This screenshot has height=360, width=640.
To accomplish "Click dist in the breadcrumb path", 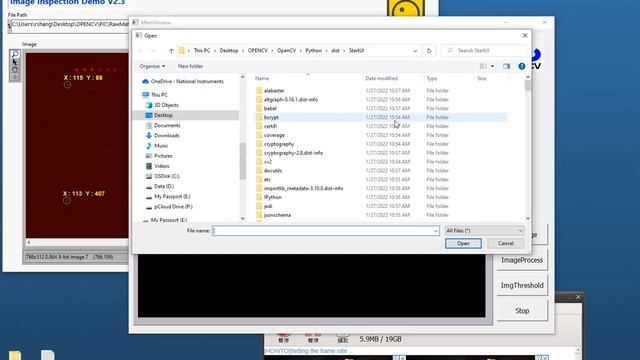I will point(335,51).
